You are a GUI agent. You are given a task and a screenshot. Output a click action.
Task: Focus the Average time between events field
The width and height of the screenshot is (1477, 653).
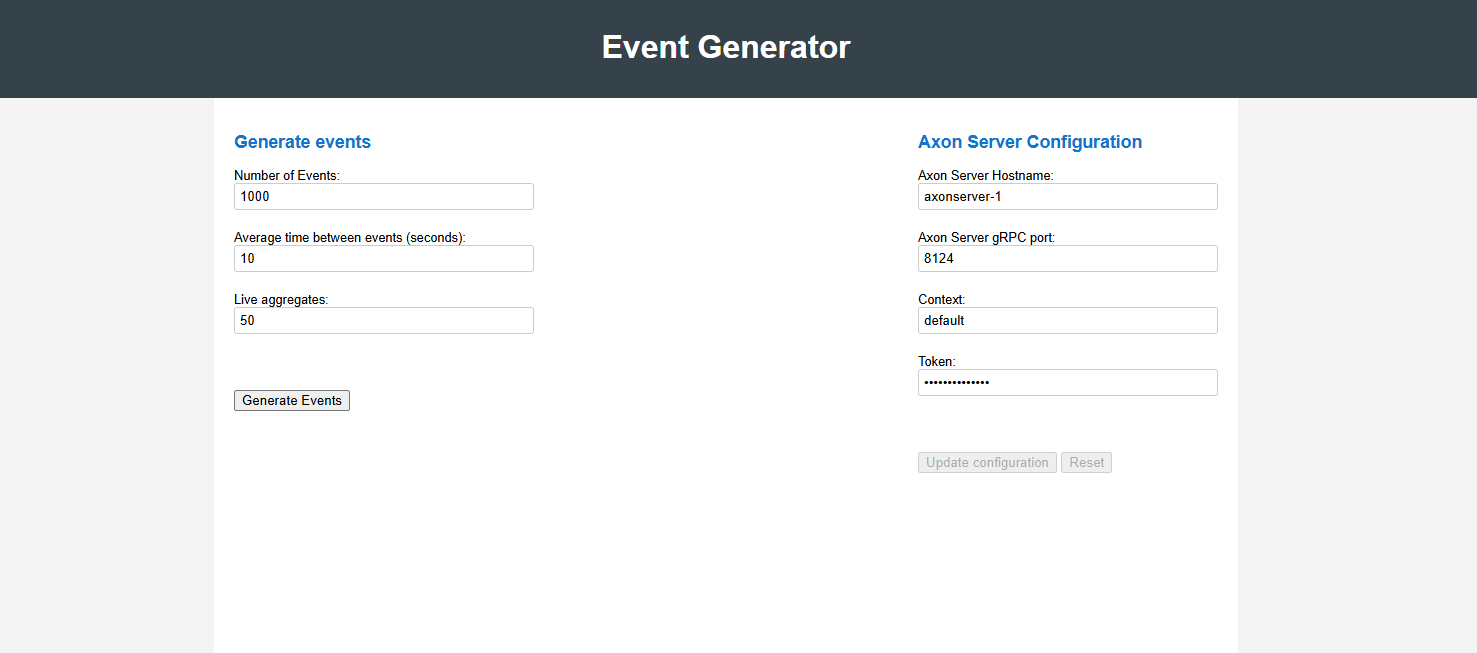(x=383, y=258)
